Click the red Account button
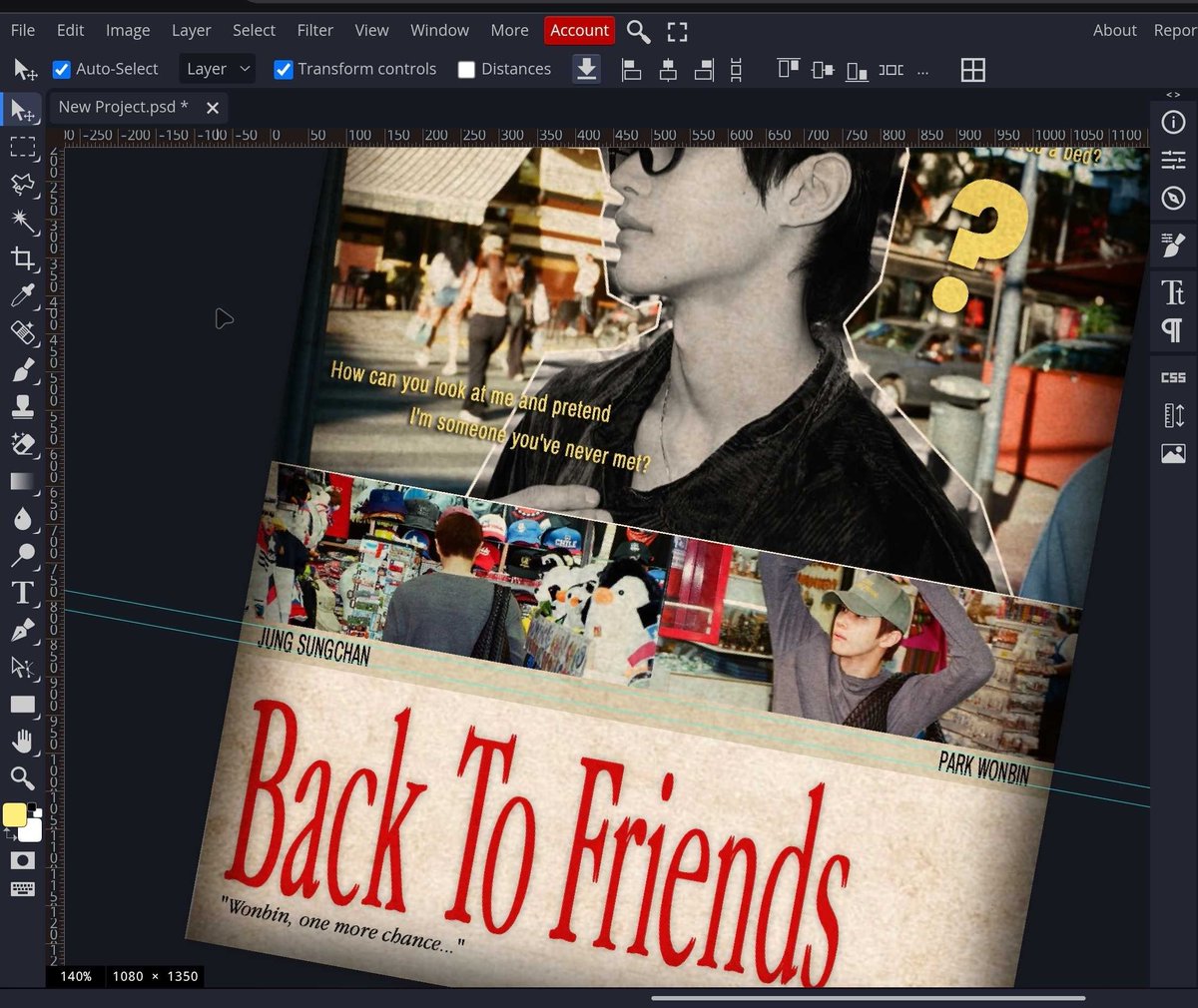The image size is (1198, 1008). click(x=579, y=30)
